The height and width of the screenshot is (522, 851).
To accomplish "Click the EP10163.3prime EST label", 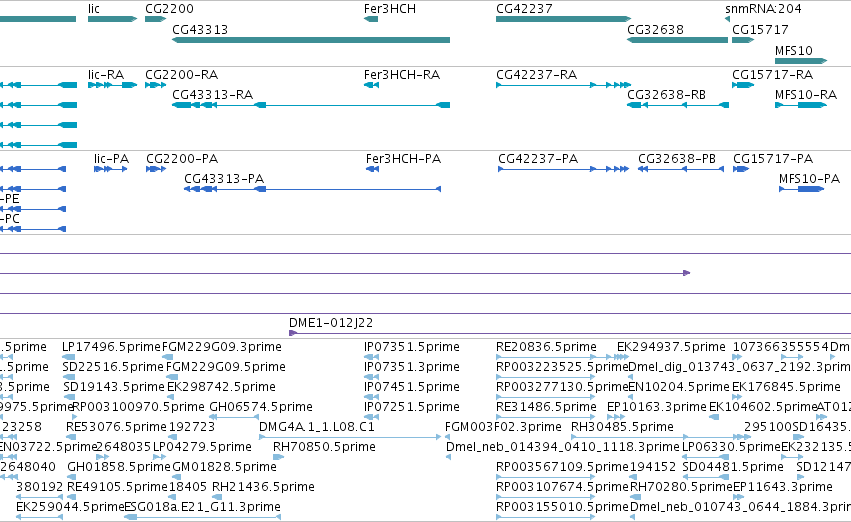I will click(x=657, y=407).
